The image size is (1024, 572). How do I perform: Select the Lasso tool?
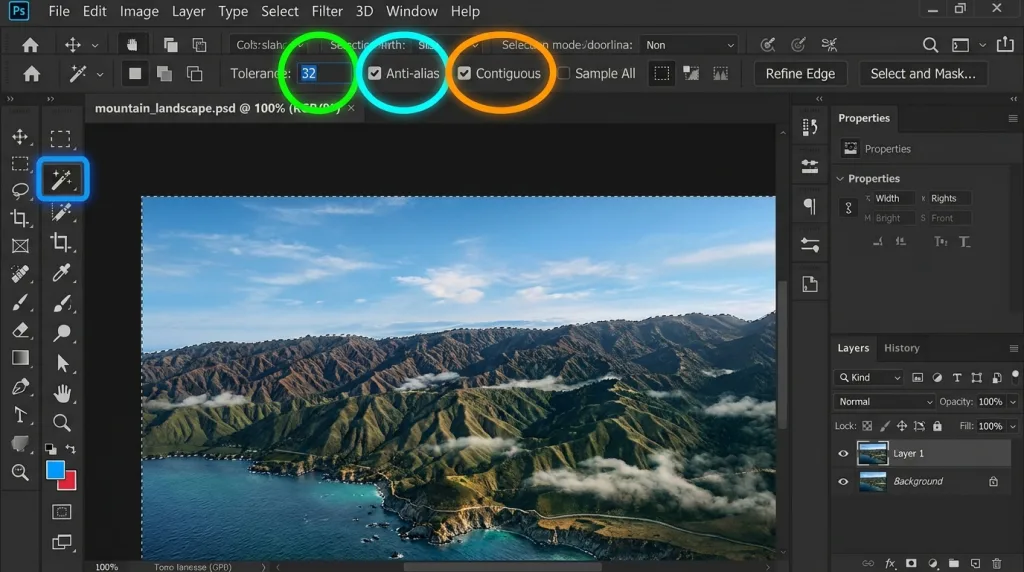click(20, 190)
